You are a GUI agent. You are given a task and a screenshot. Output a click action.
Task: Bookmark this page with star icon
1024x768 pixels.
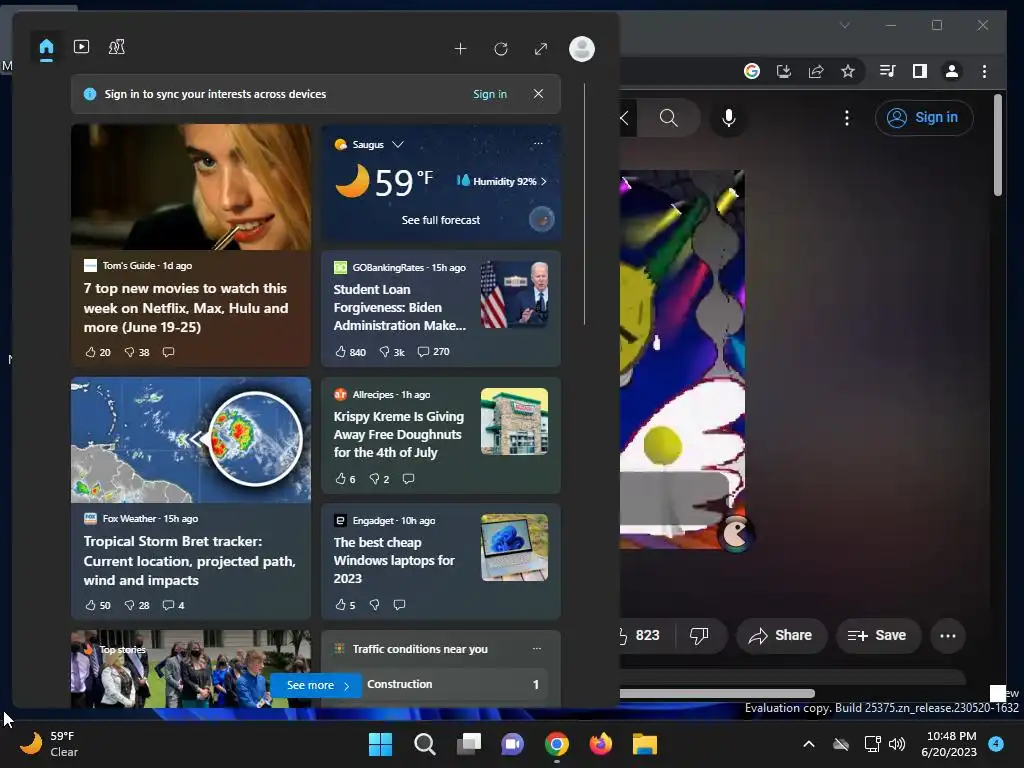(848, 71)
